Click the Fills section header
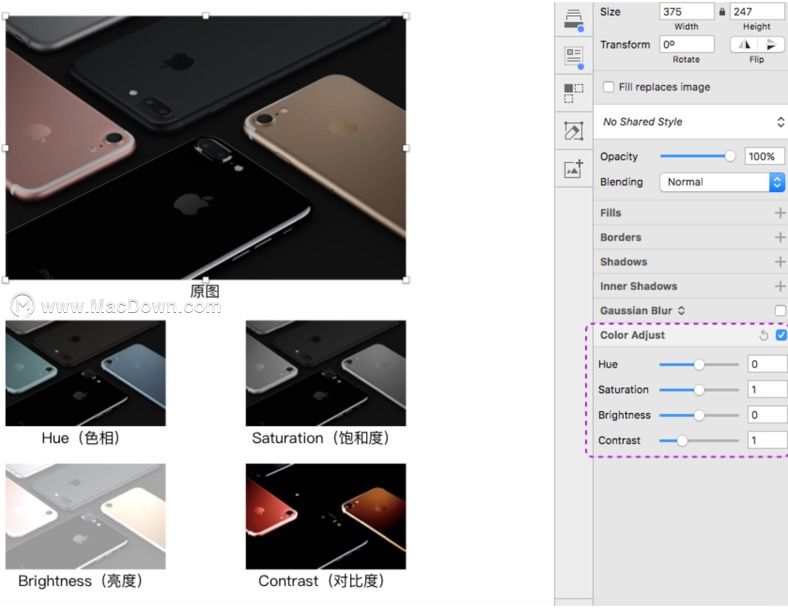 (611, 213)
